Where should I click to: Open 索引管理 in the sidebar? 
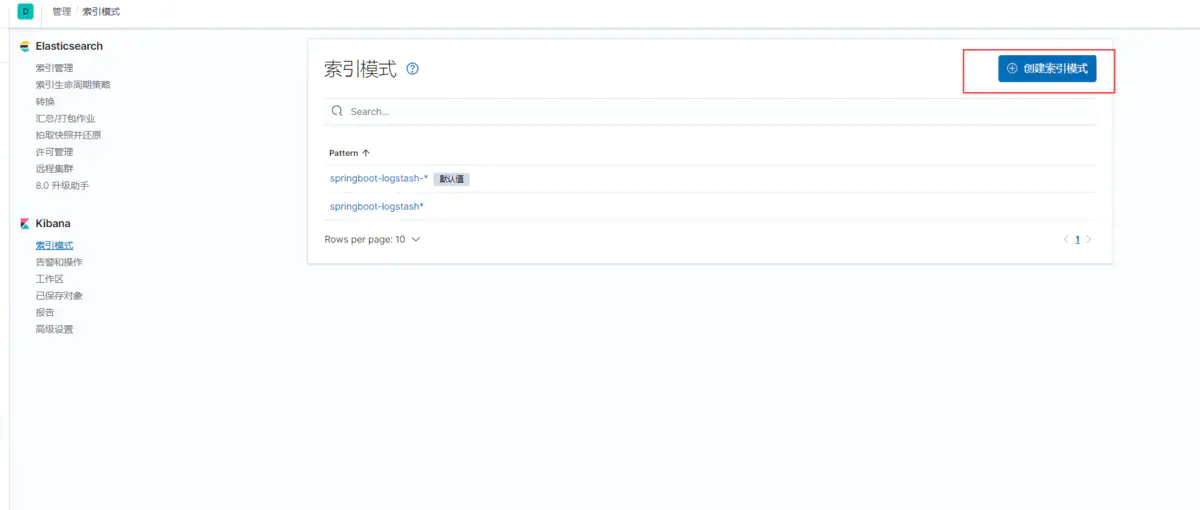[54, 68]
